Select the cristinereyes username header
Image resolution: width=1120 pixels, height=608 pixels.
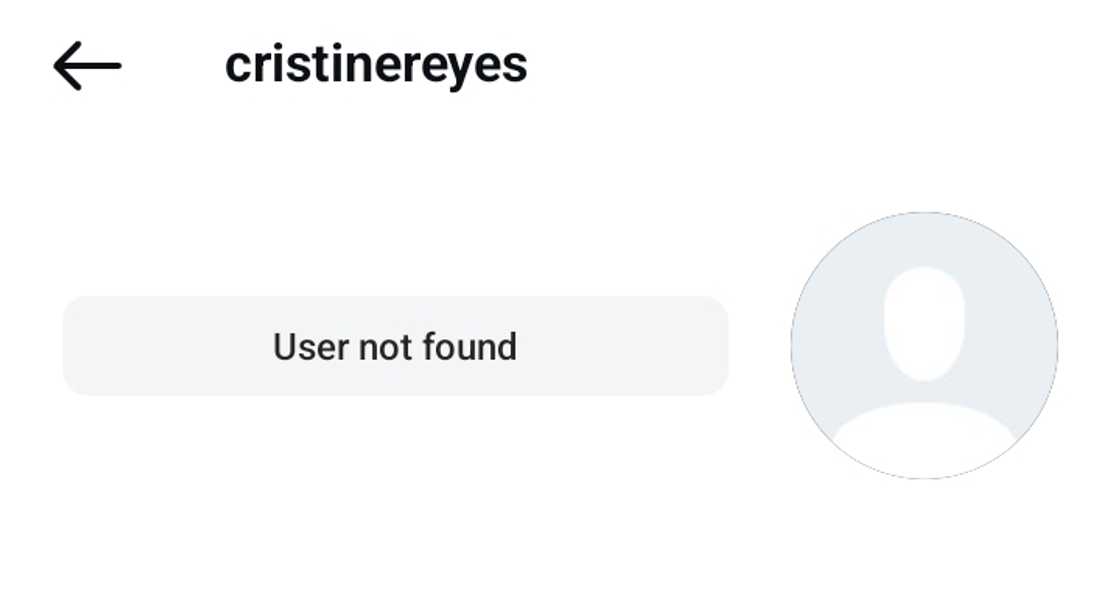pos(376,66)
